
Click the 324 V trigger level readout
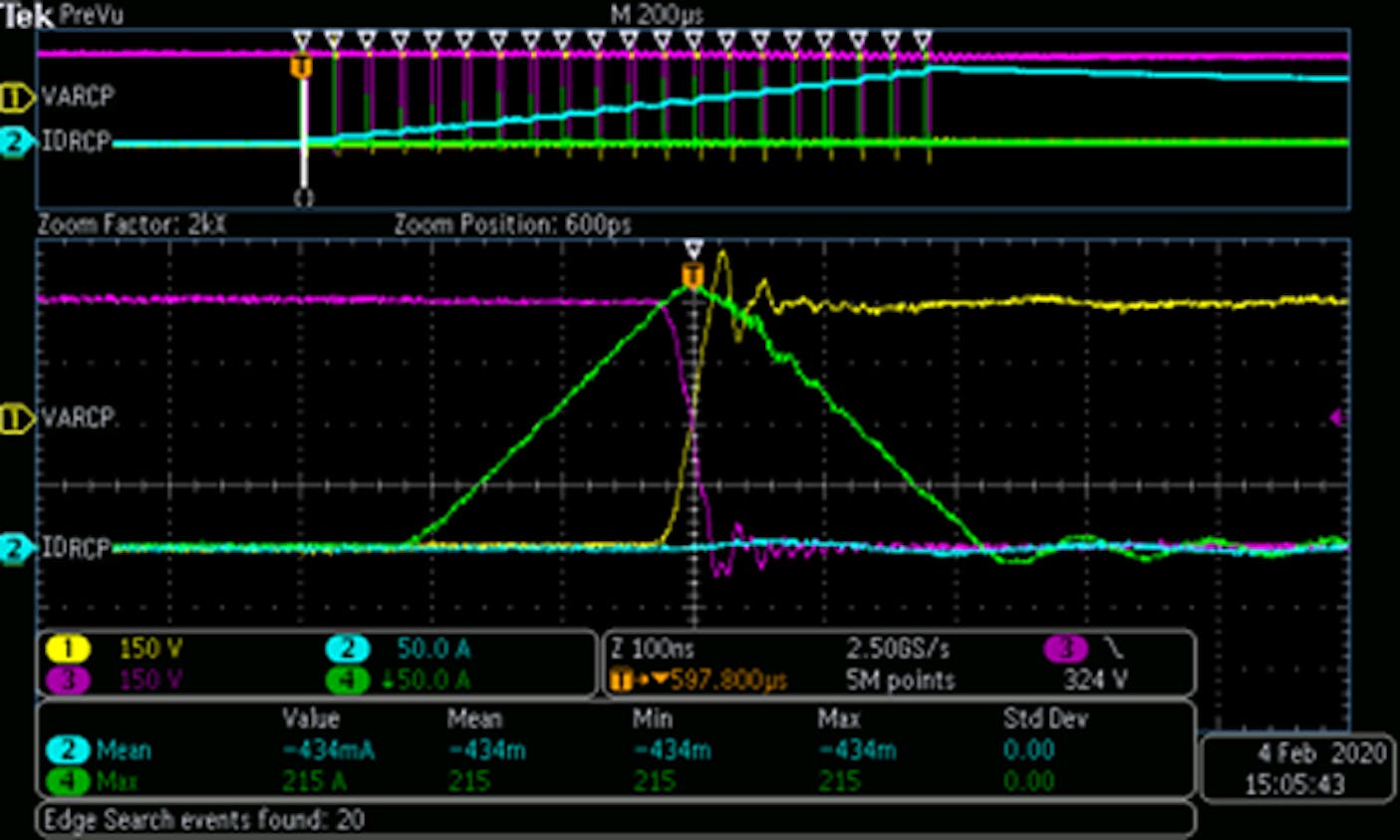pyautogui.click(x=1095, y=680)
